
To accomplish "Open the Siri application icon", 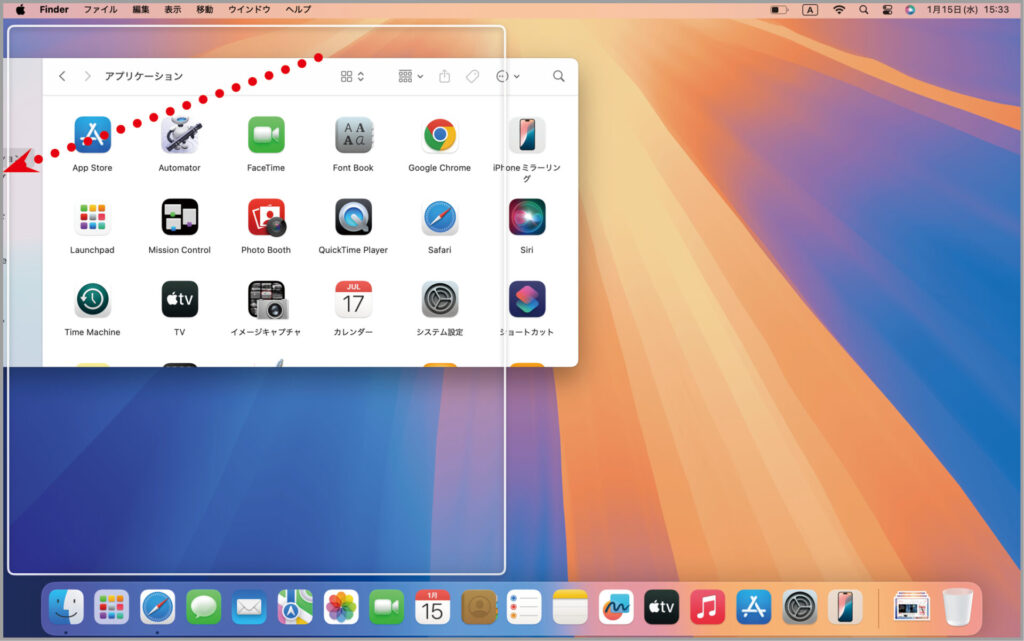I will click(527, 217).
